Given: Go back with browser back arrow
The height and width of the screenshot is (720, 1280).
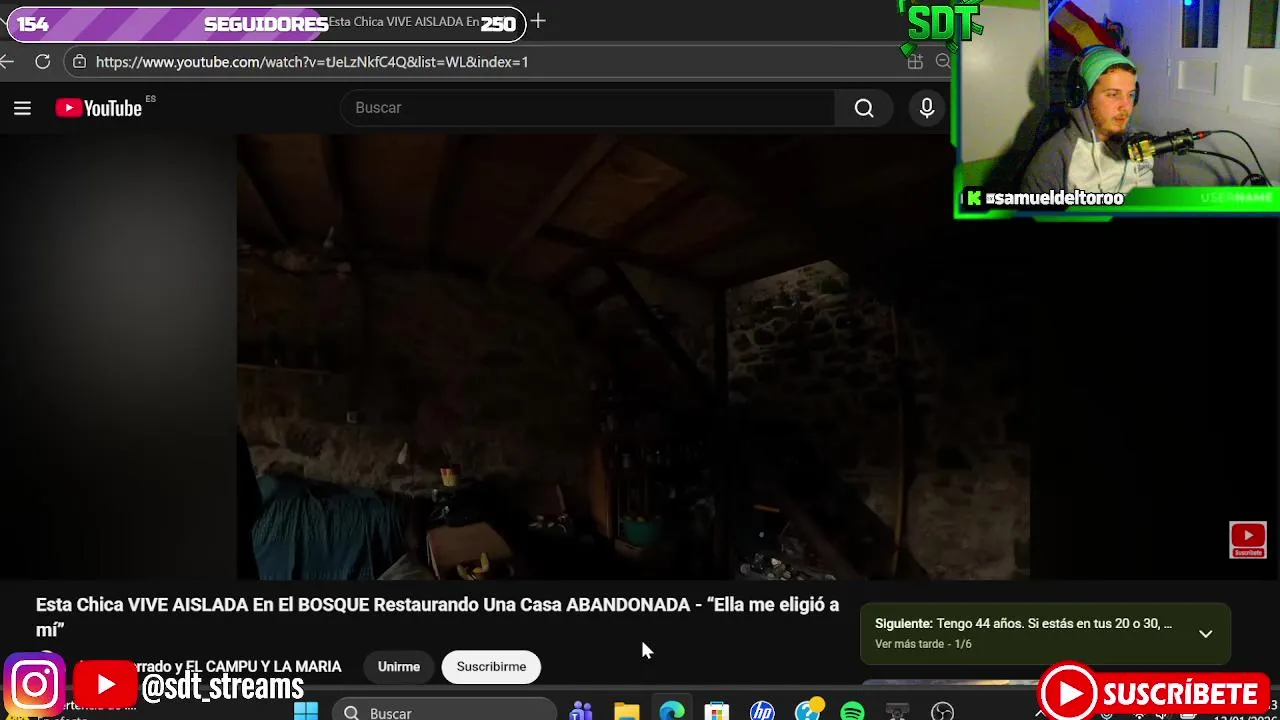Looking at the screenshot, I should click(x=7, y=62).
